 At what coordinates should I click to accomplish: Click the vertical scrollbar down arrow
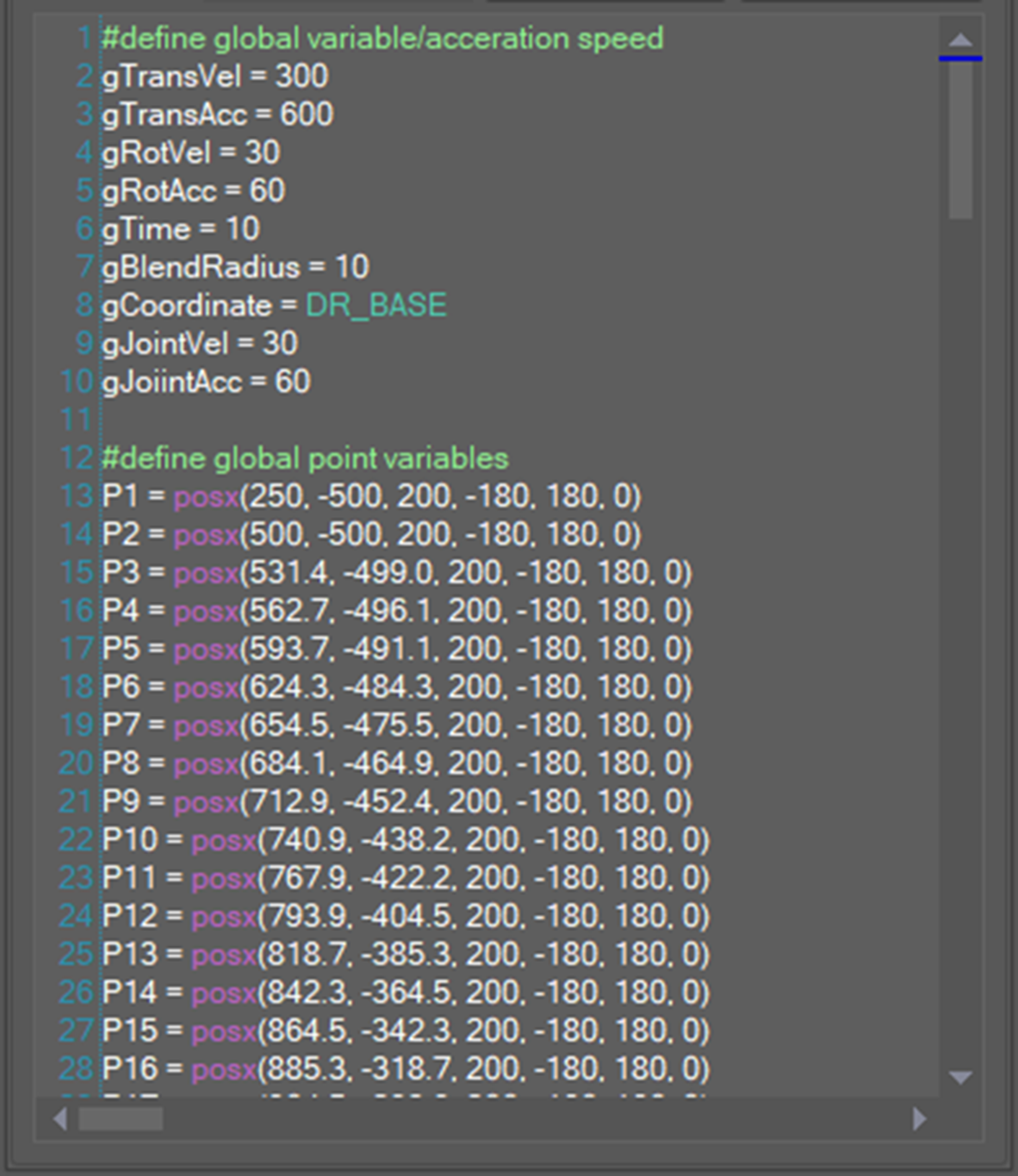pos(960,1077)
